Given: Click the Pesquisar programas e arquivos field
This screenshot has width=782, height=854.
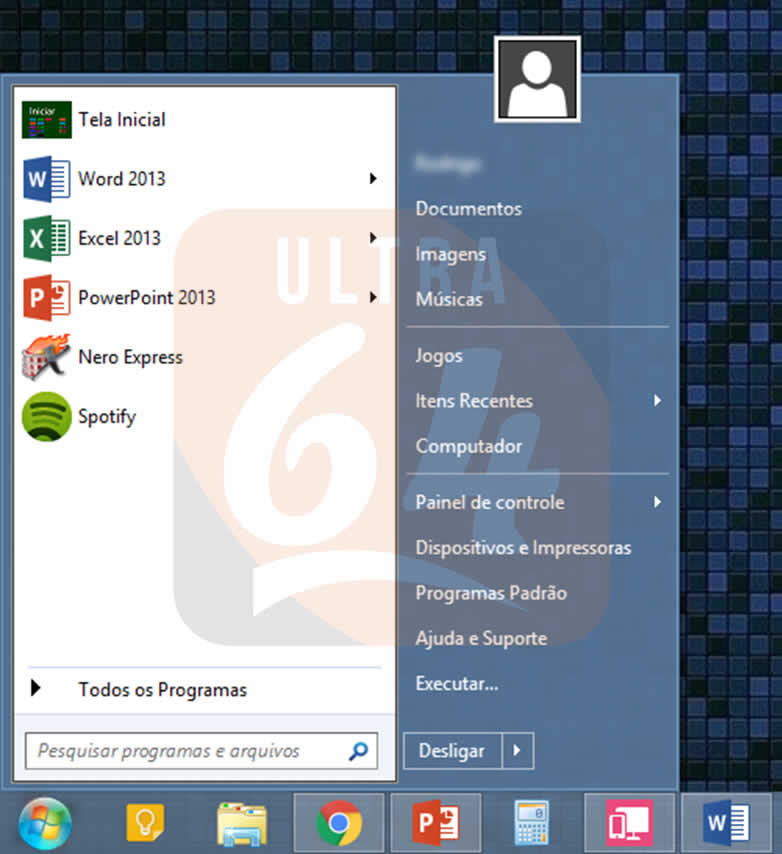Looking at the screenshot, I should [x=185, y=751].
